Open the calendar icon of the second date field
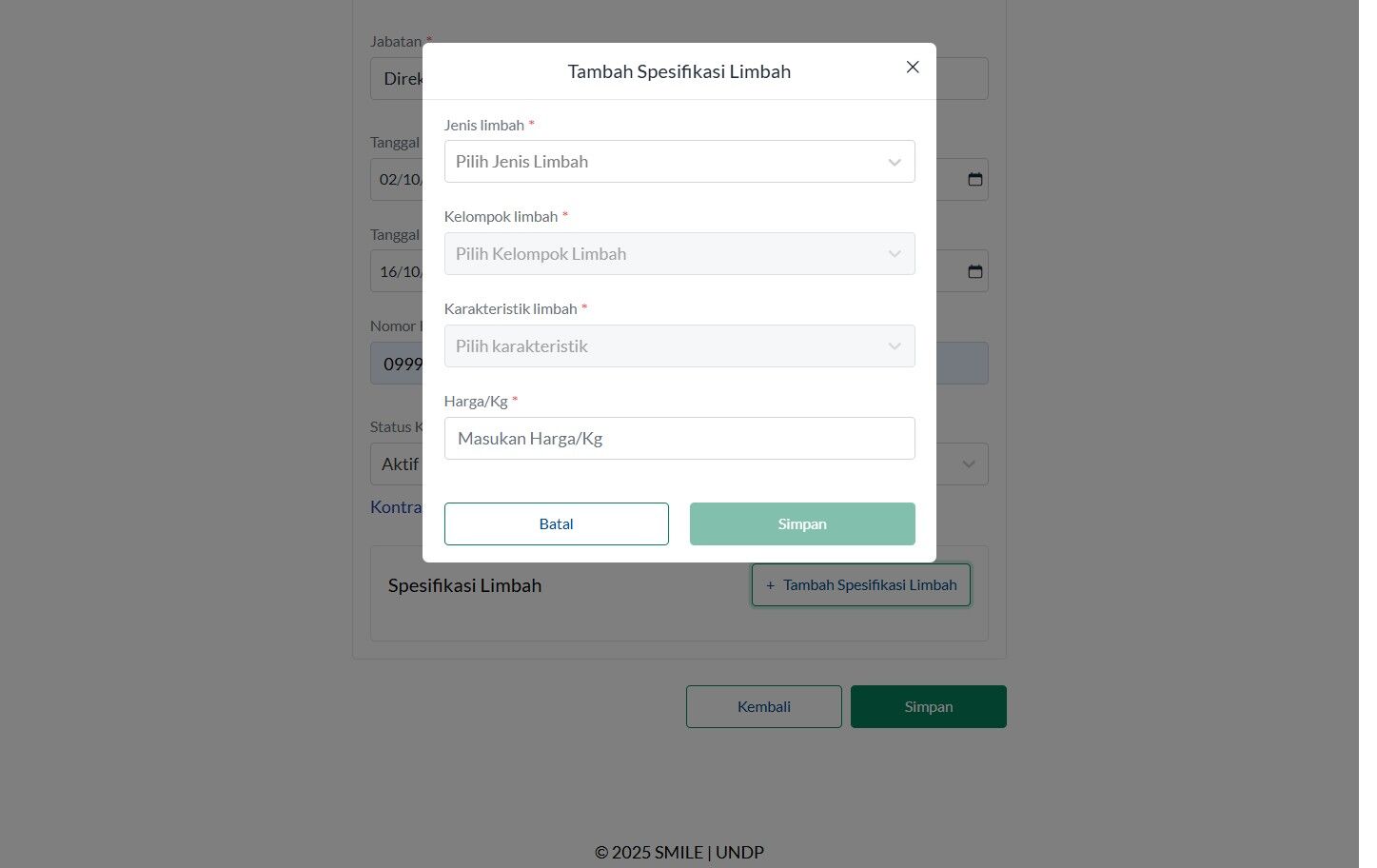Viewport: 1377px width, 868px height. click(975, 271)
